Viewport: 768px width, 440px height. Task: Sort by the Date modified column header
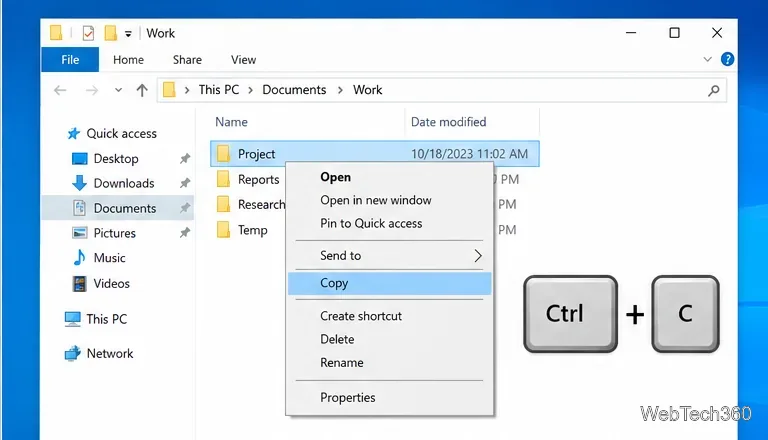point(448,122)
